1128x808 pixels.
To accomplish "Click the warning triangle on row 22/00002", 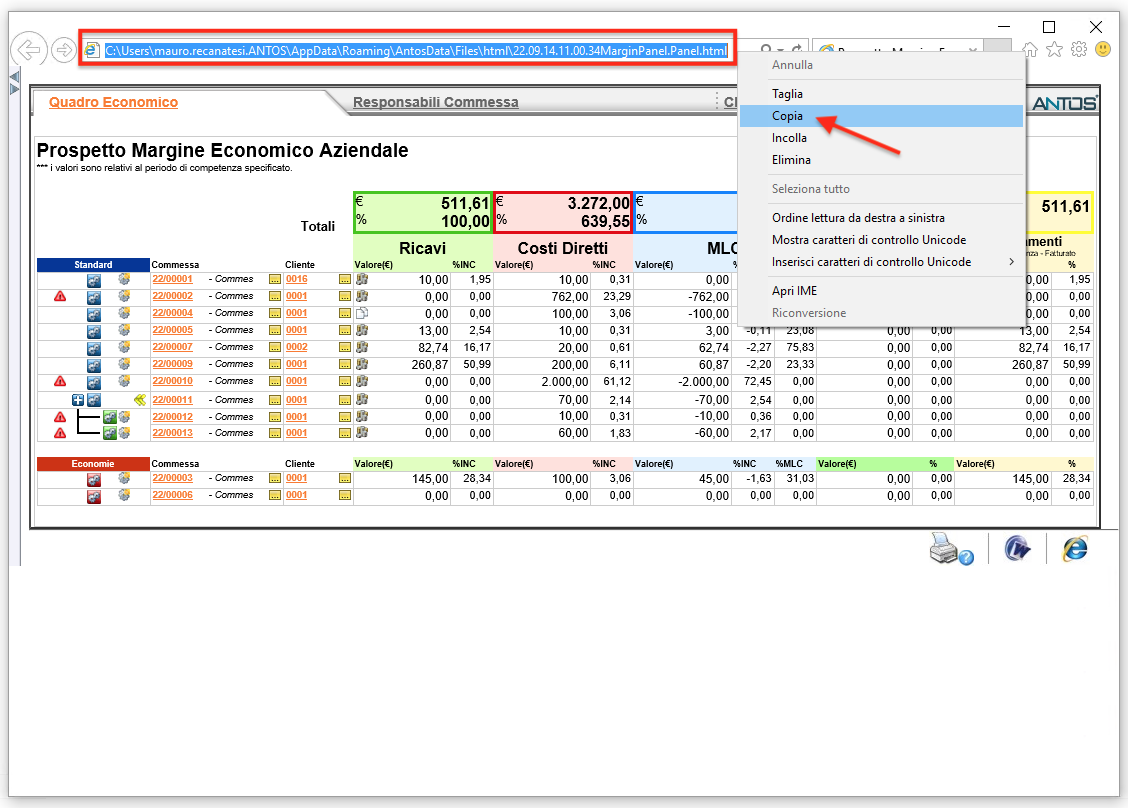I will (x=60, y=296).
